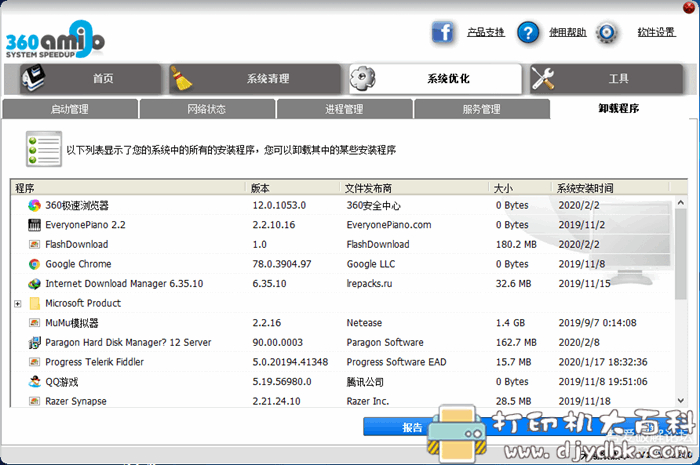Image resolution: width=700 pixels, height=465 pixels.
Task: Select the 系统优化 main tab
Action: tap(435, 79)
